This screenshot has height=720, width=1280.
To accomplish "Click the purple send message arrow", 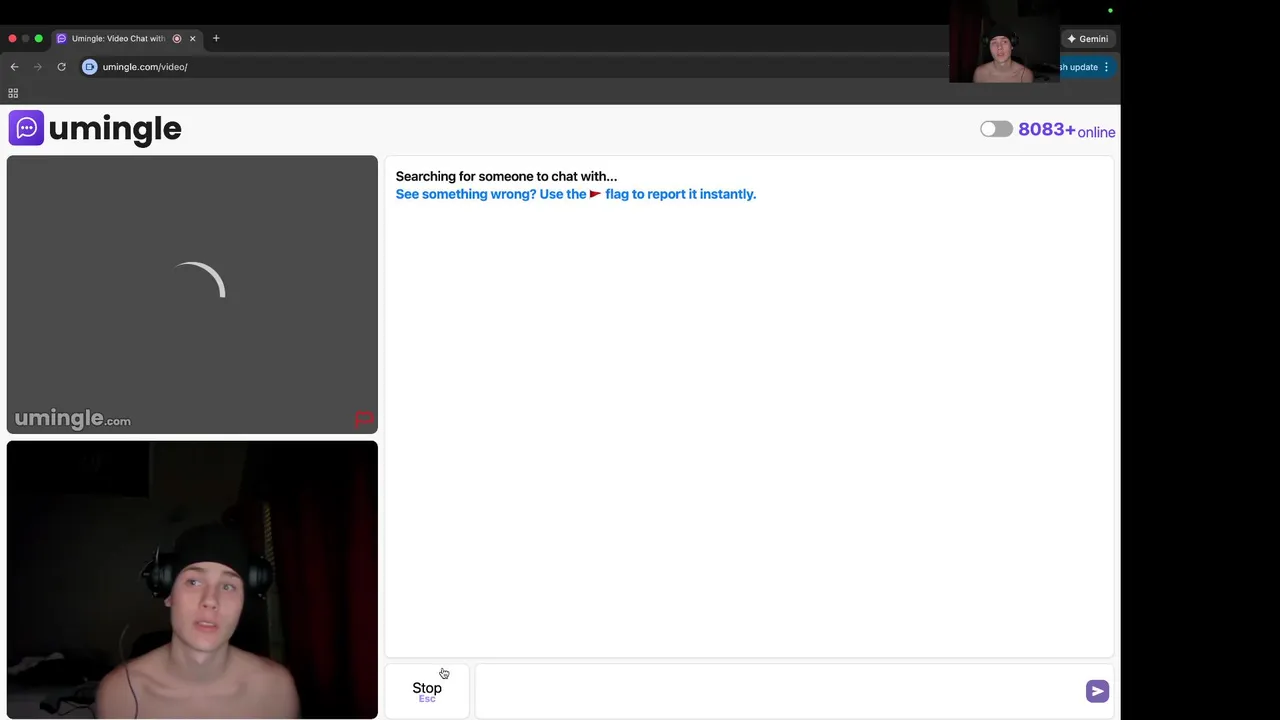I will coord(1097,691).
